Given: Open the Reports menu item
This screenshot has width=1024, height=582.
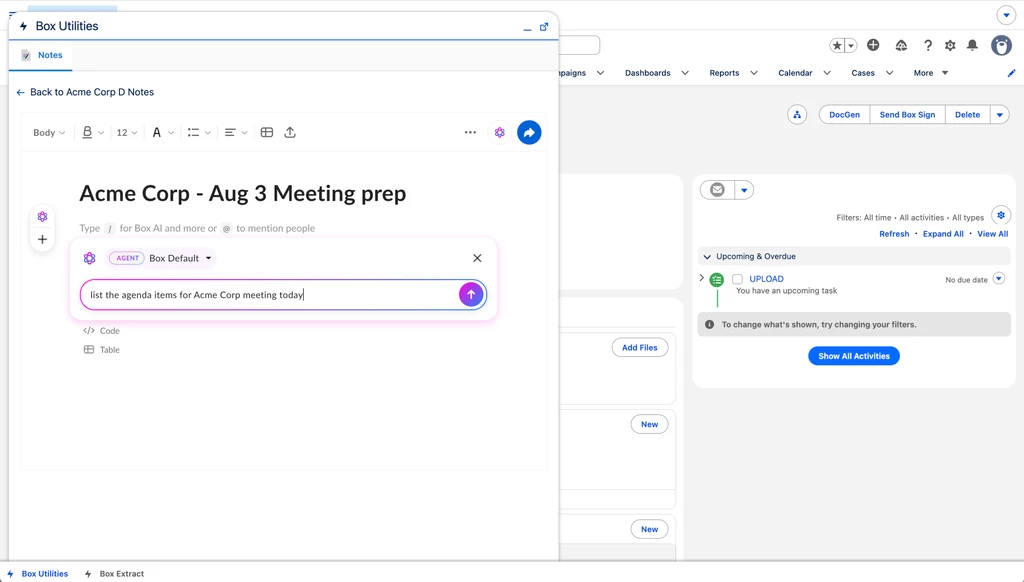Looking at the screenshot, I should 724,73.
